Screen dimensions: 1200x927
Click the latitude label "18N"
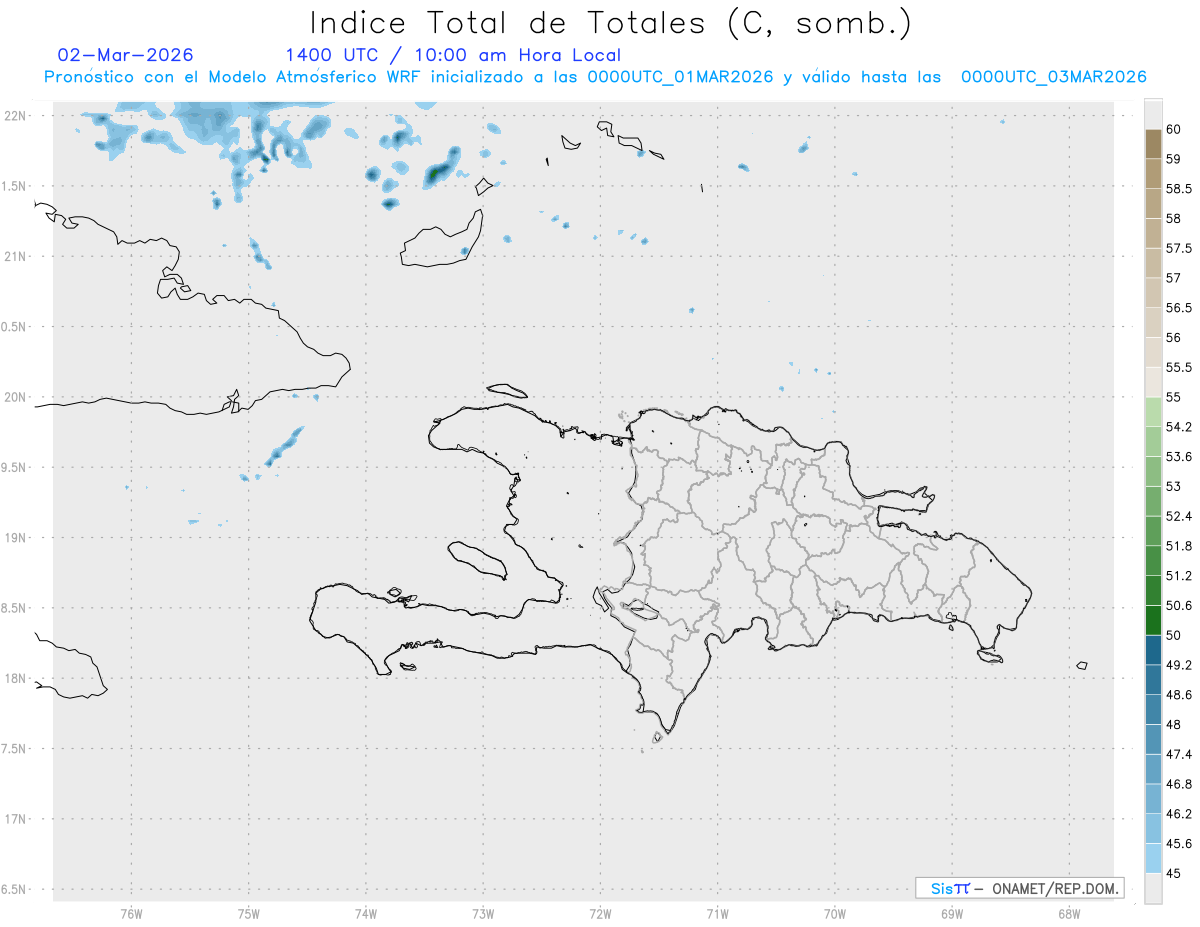click(x=15, y=678)
